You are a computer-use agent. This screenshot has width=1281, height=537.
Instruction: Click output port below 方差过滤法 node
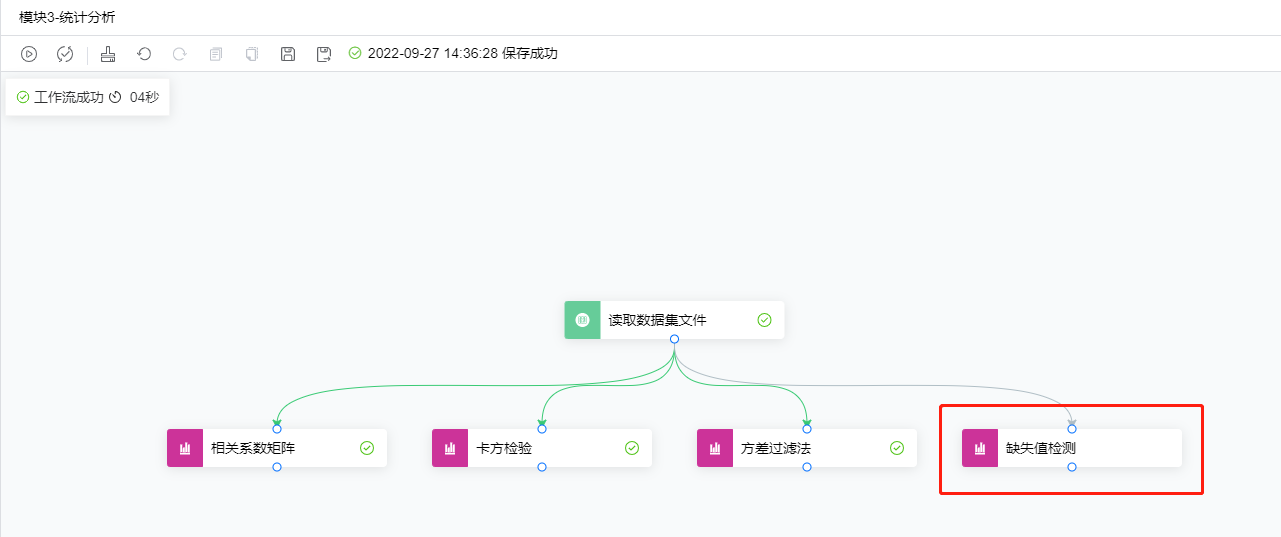click(x=807, y=467)
